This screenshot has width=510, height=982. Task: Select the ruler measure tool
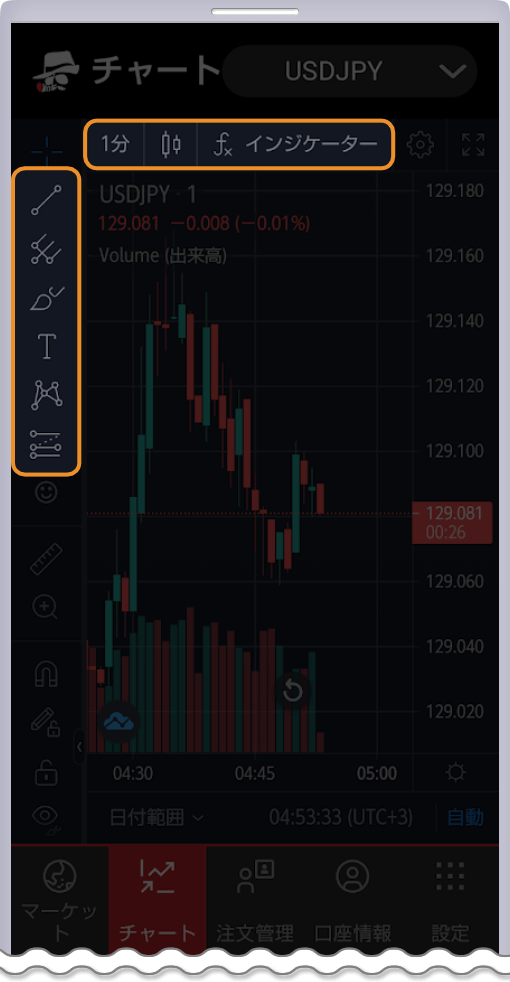click(x=46, y=559)
